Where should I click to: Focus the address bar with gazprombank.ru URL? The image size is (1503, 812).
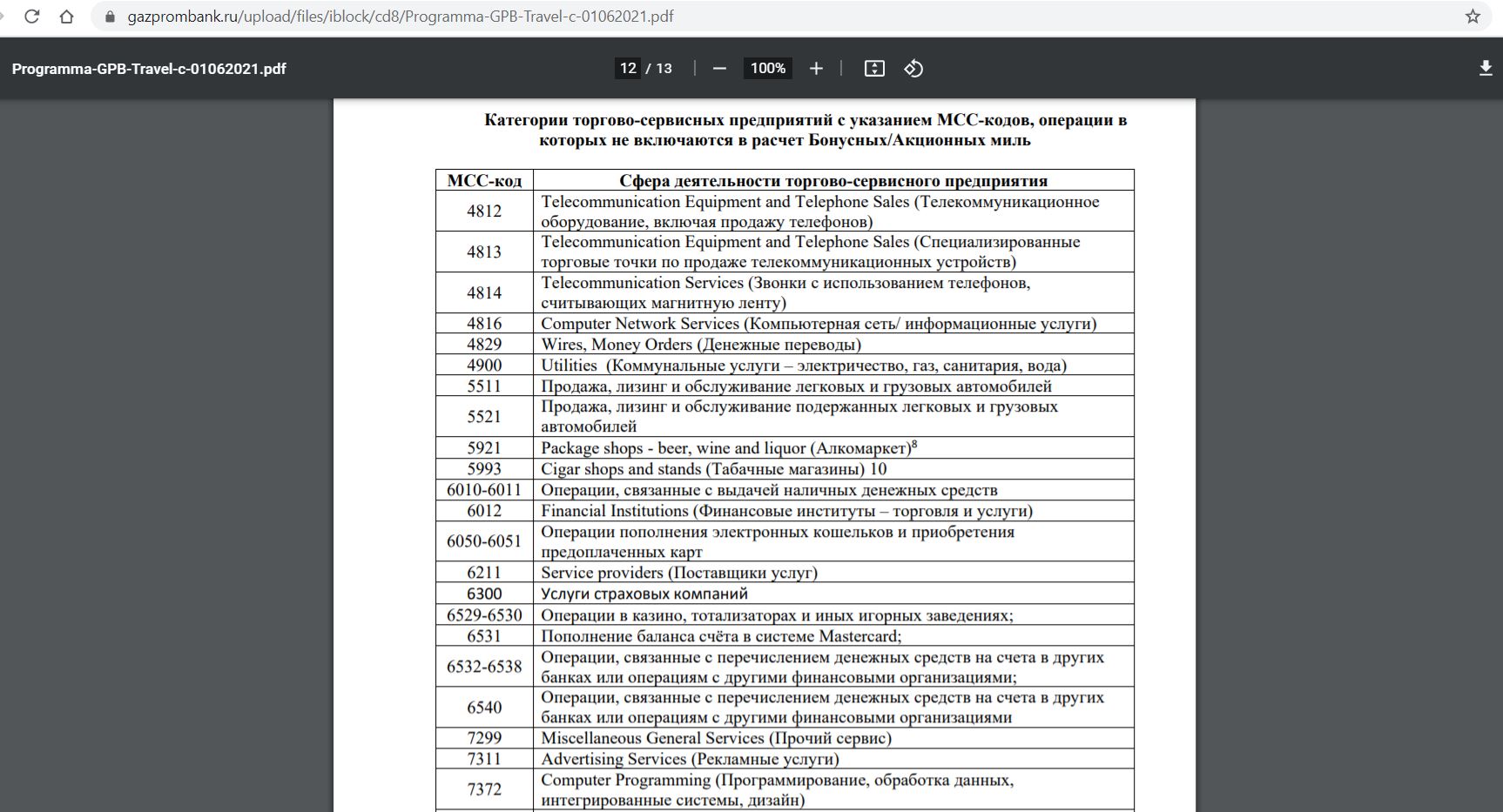[401, 17]
